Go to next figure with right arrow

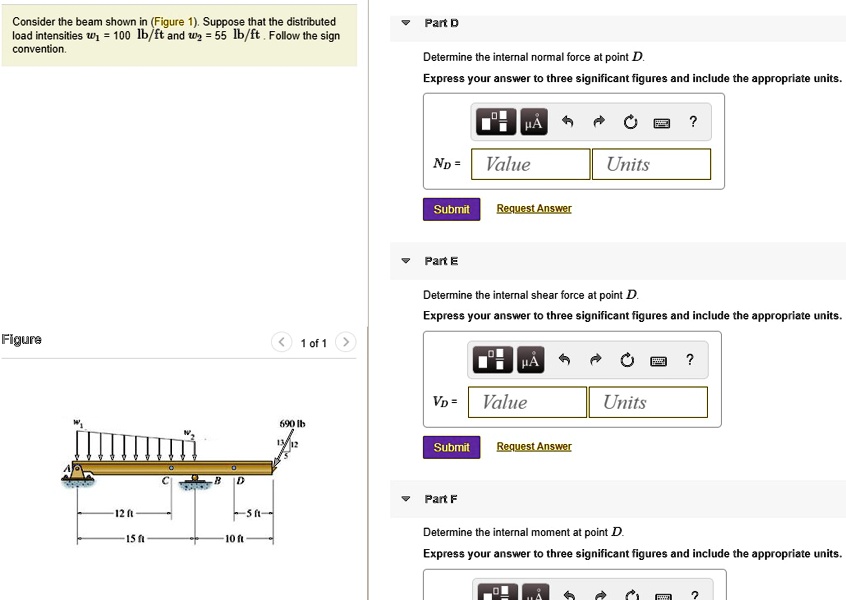click(x=345, y=342)
